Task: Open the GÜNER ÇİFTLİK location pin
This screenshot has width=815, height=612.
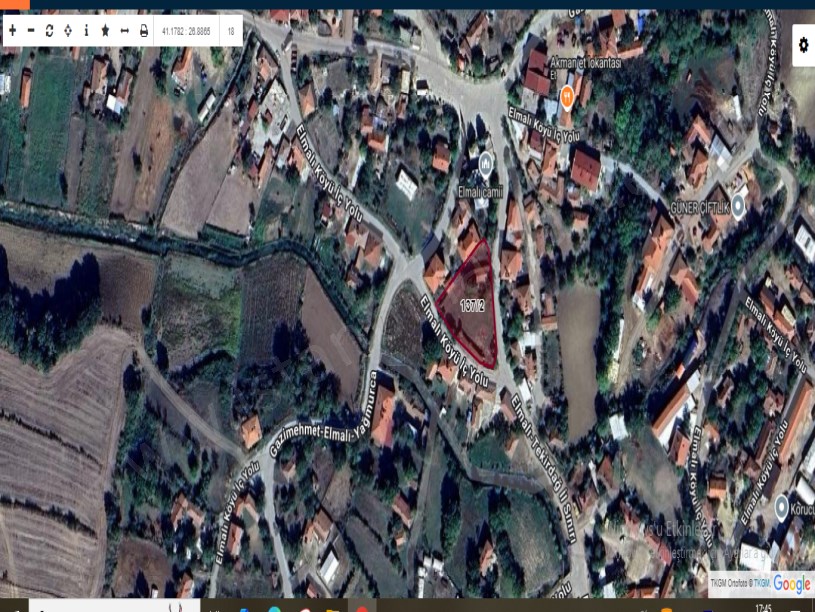Action: click(x=738, y=206)
